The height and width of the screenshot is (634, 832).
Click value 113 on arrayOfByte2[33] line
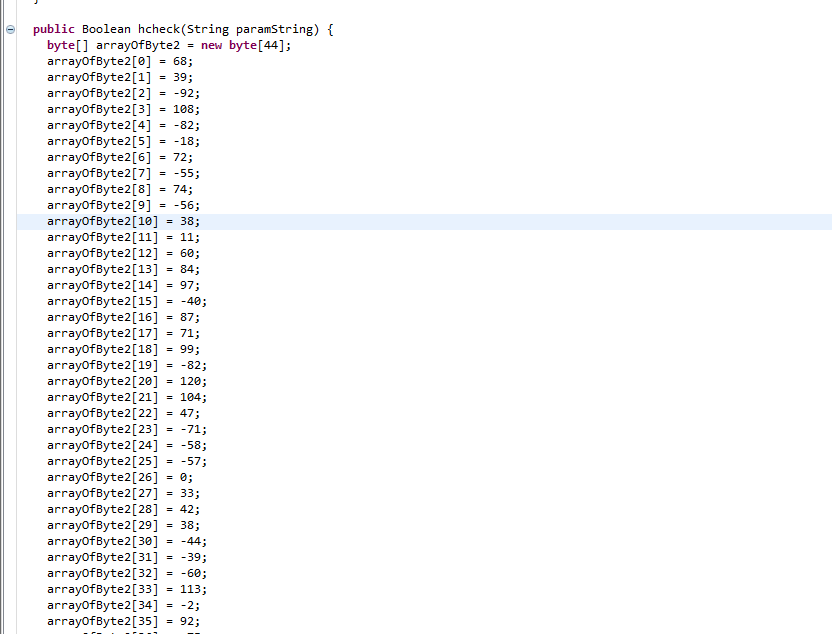pos(191,589)
